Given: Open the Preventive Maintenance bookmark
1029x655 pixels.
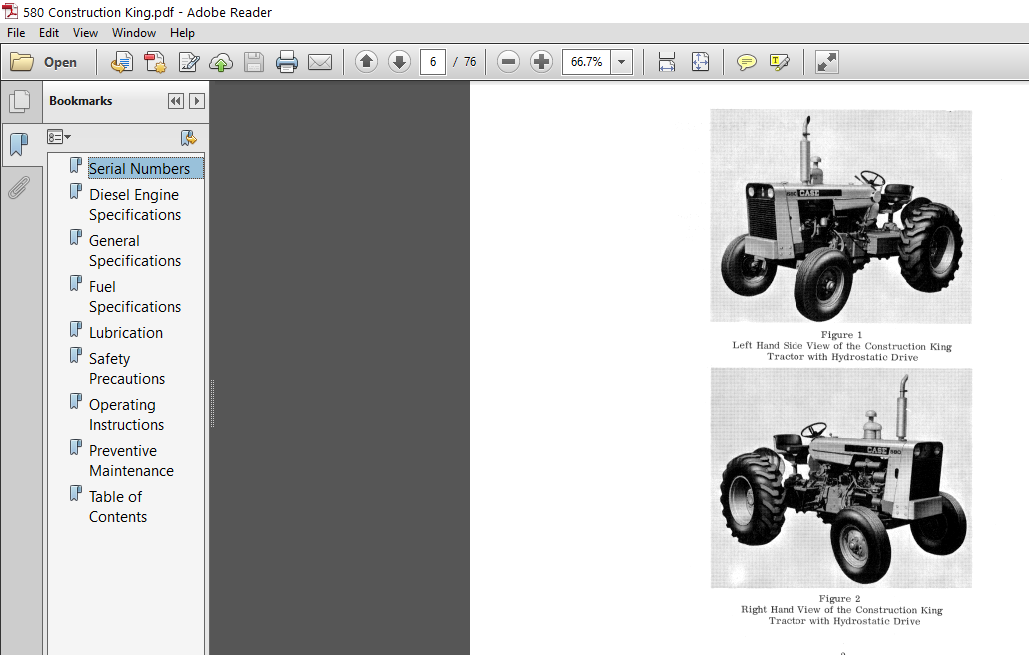Looking at the screenshot, I should (x=131, y=461).
